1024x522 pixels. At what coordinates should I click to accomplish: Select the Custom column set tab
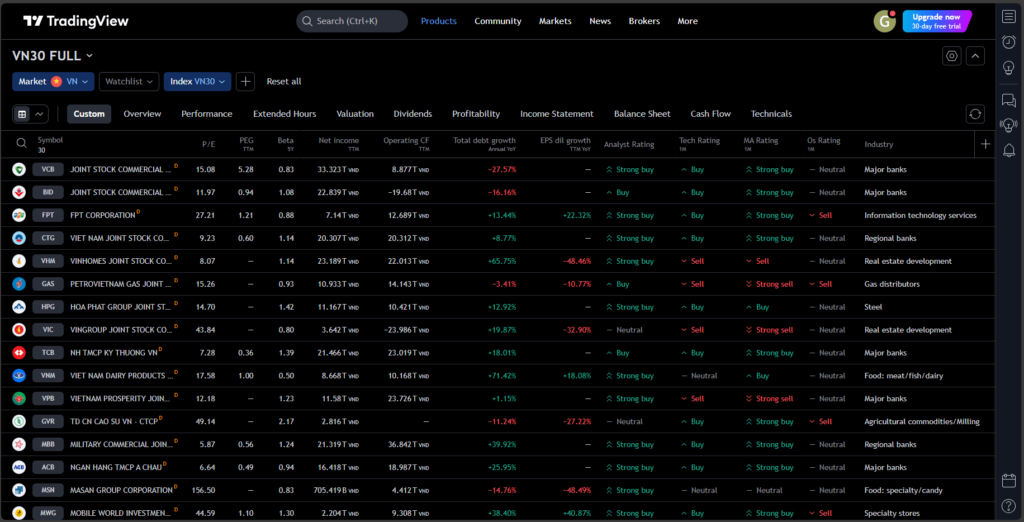pyautogui.click(x=89, y=114)
